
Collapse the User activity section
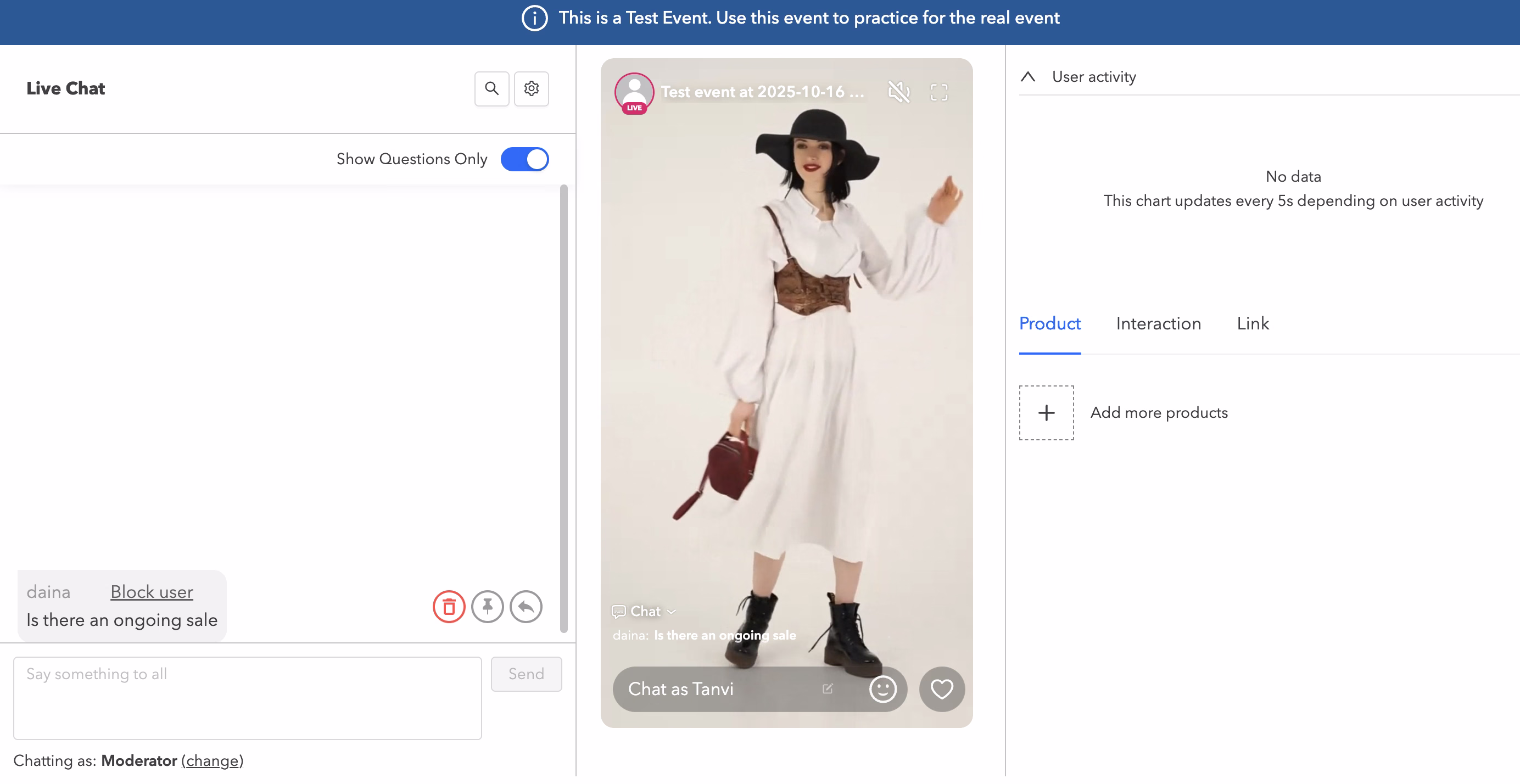point(1028,77)
